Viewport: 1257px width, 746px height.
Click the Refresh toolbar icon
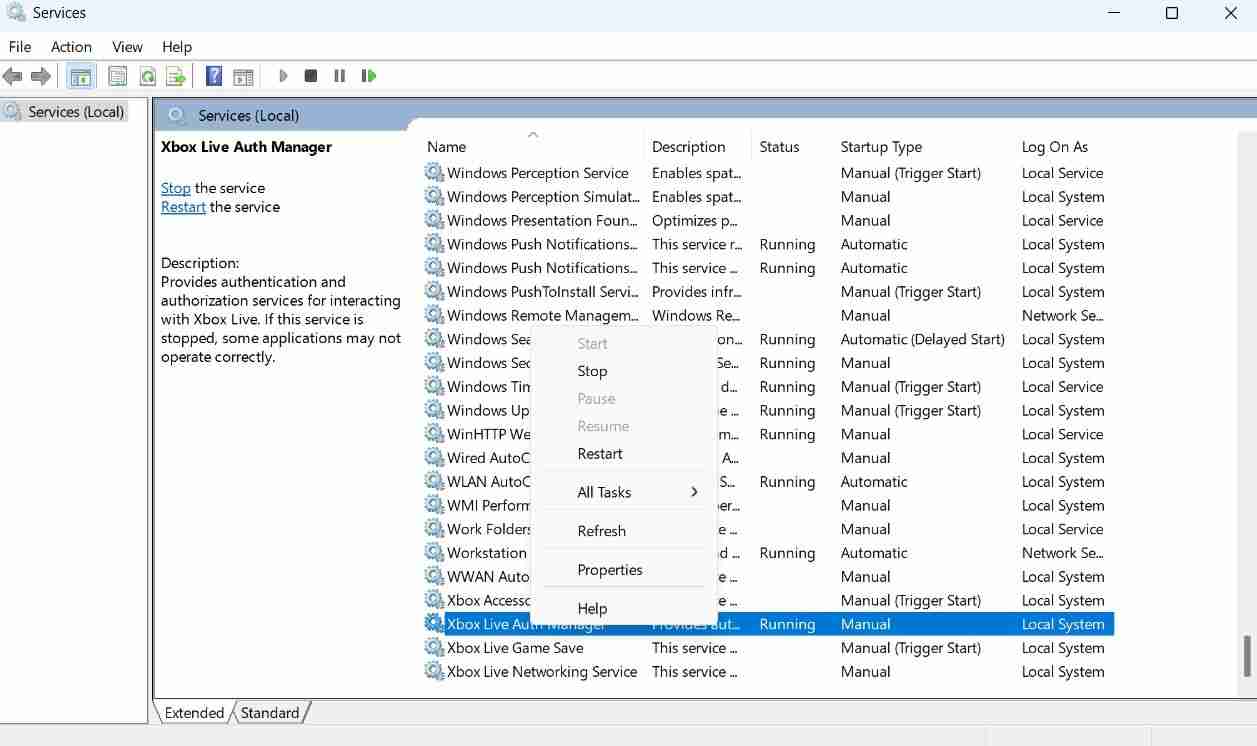tap(147, 76)
